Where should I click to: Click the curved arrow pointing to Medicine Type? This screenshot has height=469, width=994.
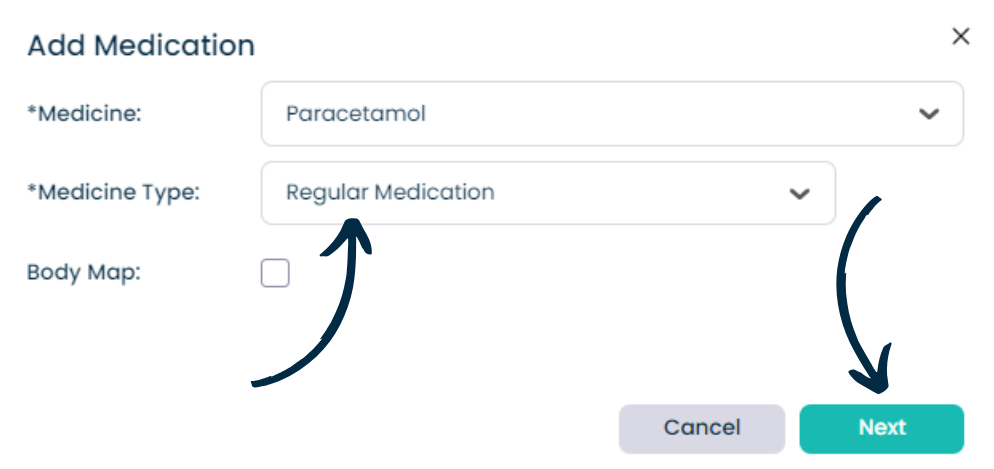pos(312,302)
